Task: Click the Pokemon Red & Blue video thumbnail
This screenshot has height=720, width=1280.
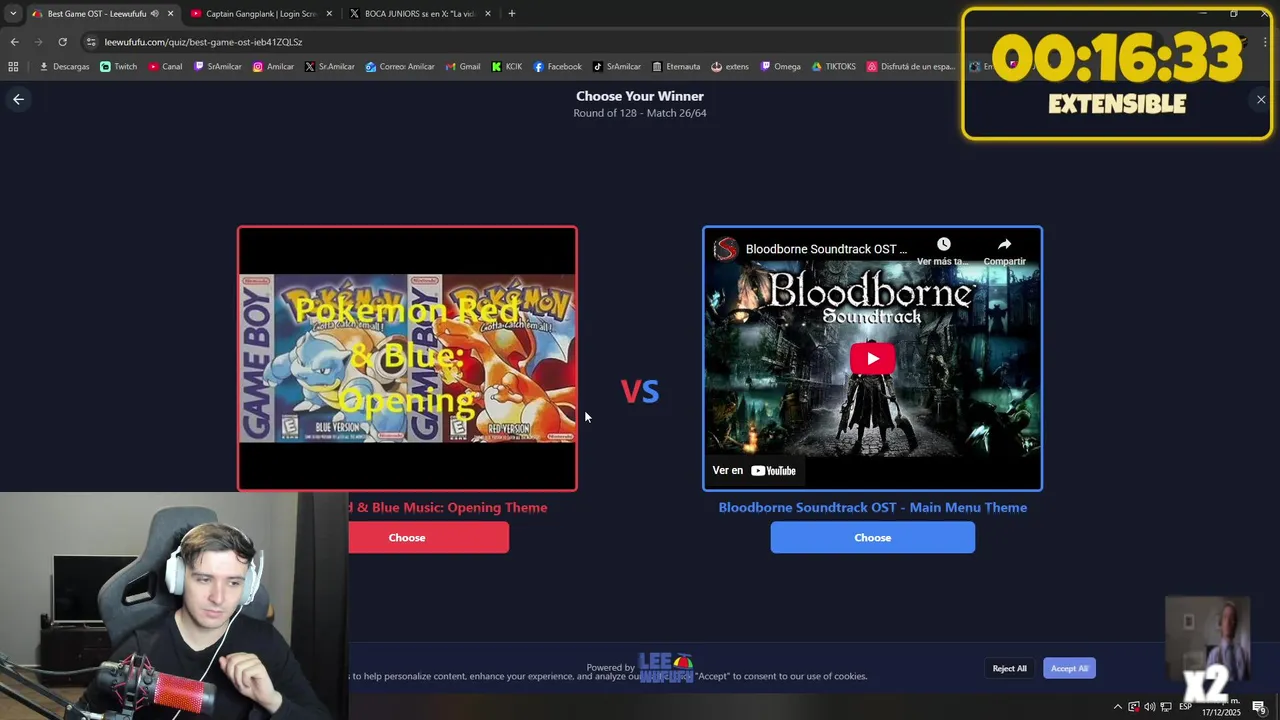Action: tap(407, 358)
